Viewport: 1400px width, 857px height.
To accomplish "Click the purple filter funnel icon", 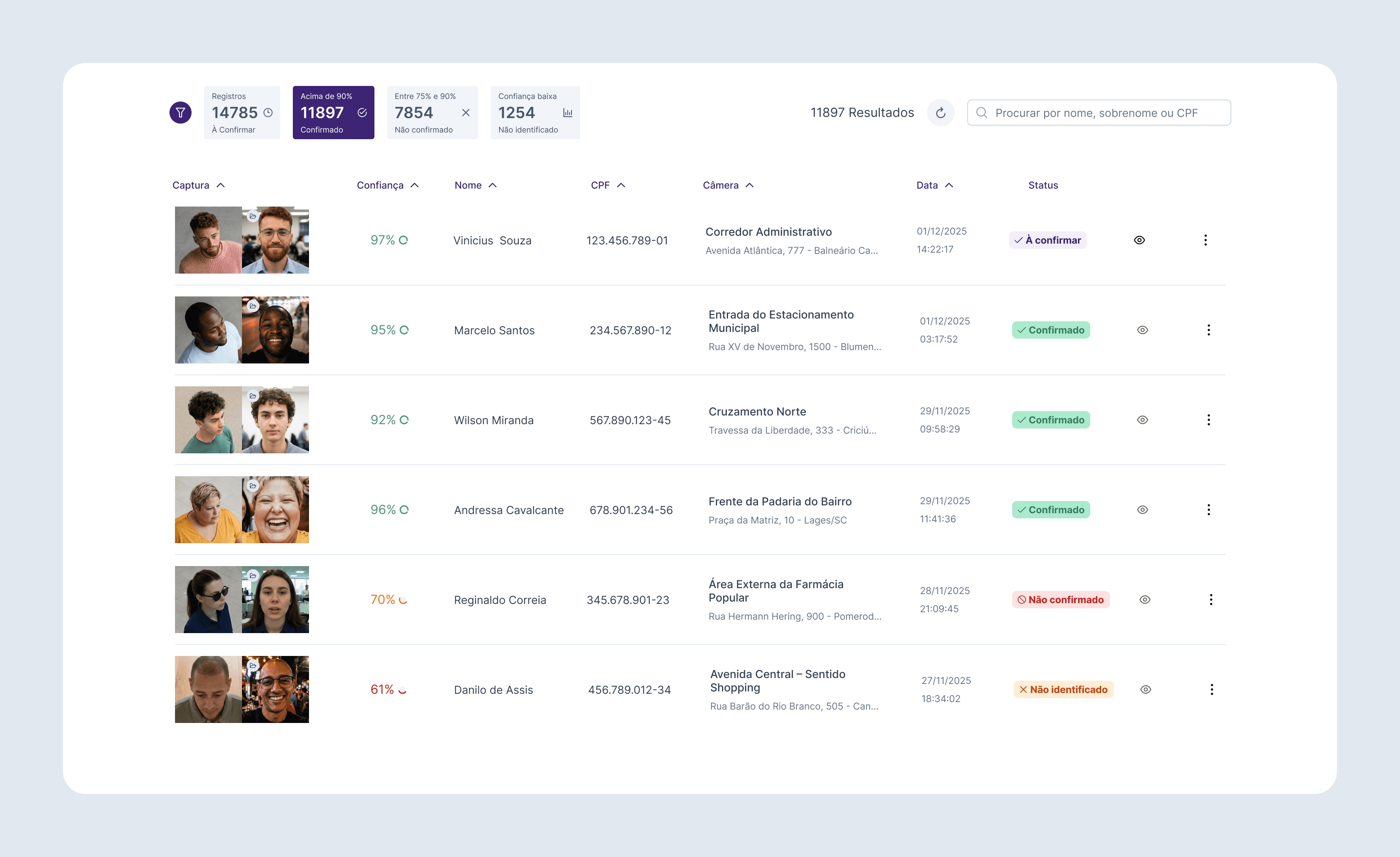I will click(x=180, y=112).
